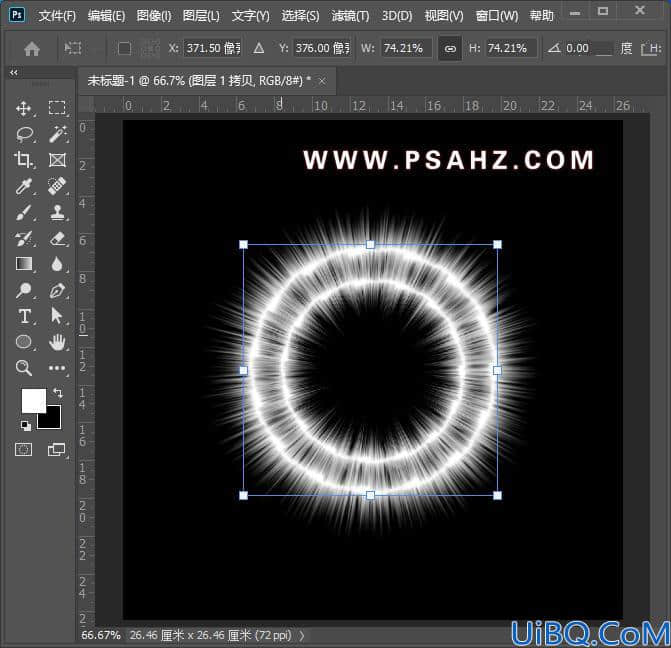Open the 选择(S) menu
The image size is (671, 648).
[x=300, y=16]
